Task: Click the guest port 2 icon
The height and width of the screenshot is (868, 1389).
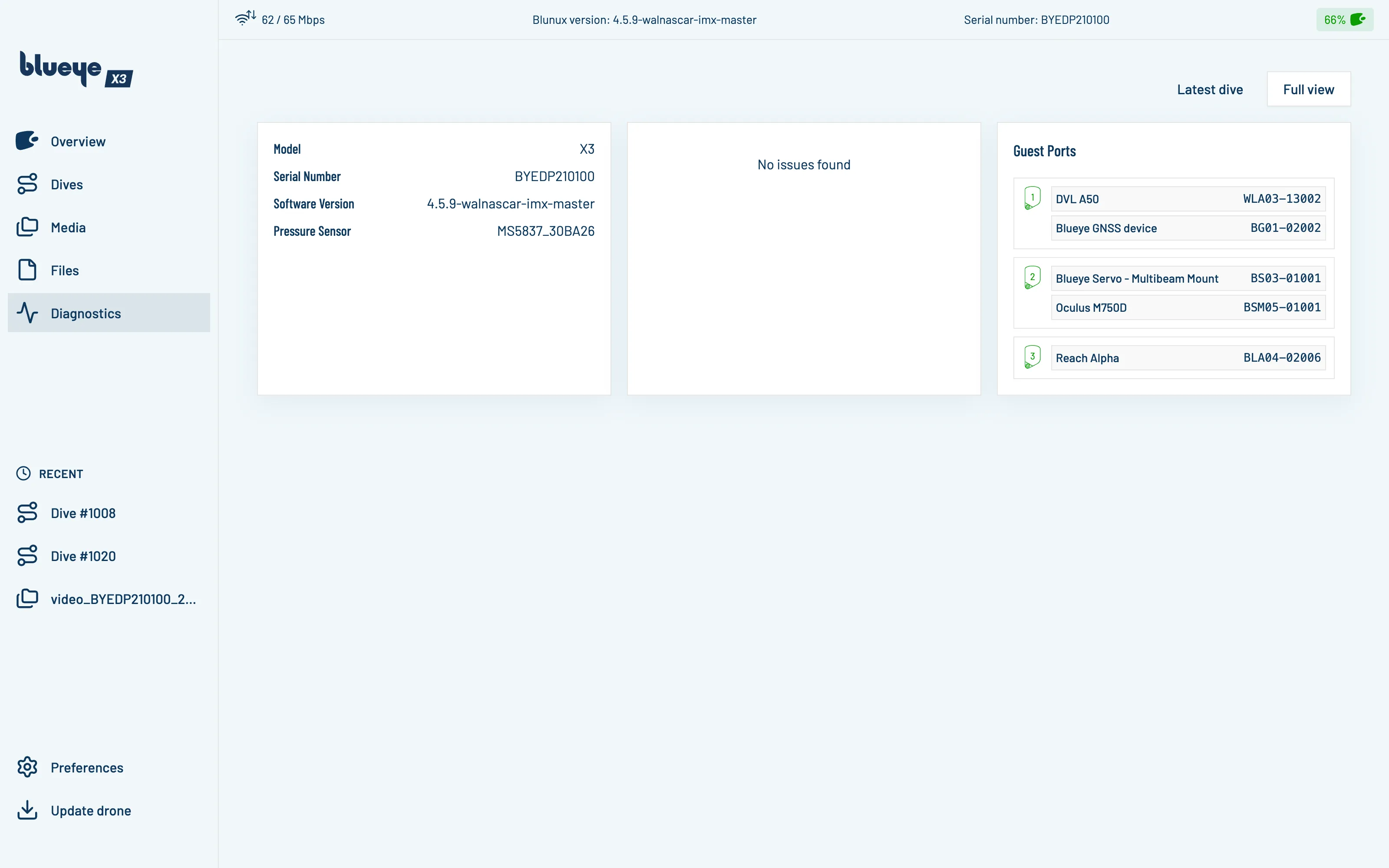Action: [1032, 277]
